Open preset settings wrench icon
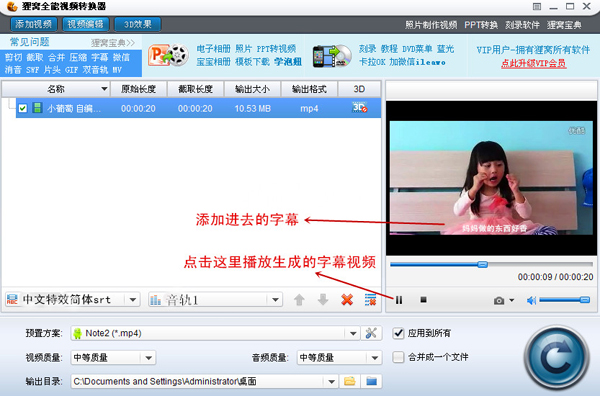The height and width of the screenshot is (396, 600). click(371, 333)
